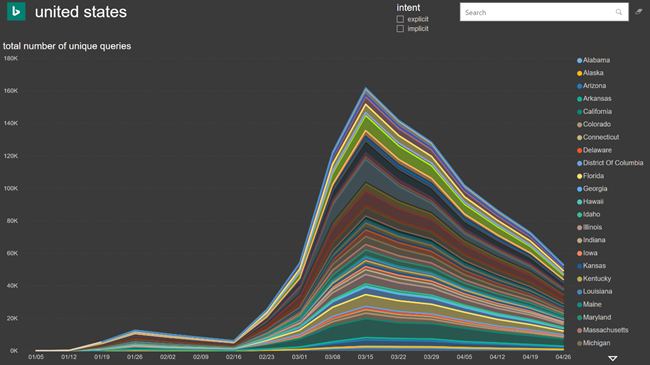Enable the explicit intent checkbox
This screenshot has height=365, width=650.
click(x=400, y=19)
